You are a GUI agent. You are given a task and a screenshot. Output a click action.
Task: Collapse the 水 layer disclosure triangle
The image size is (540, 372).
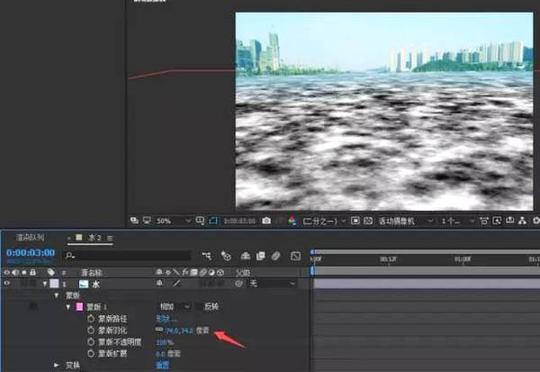tap(45, 284)
